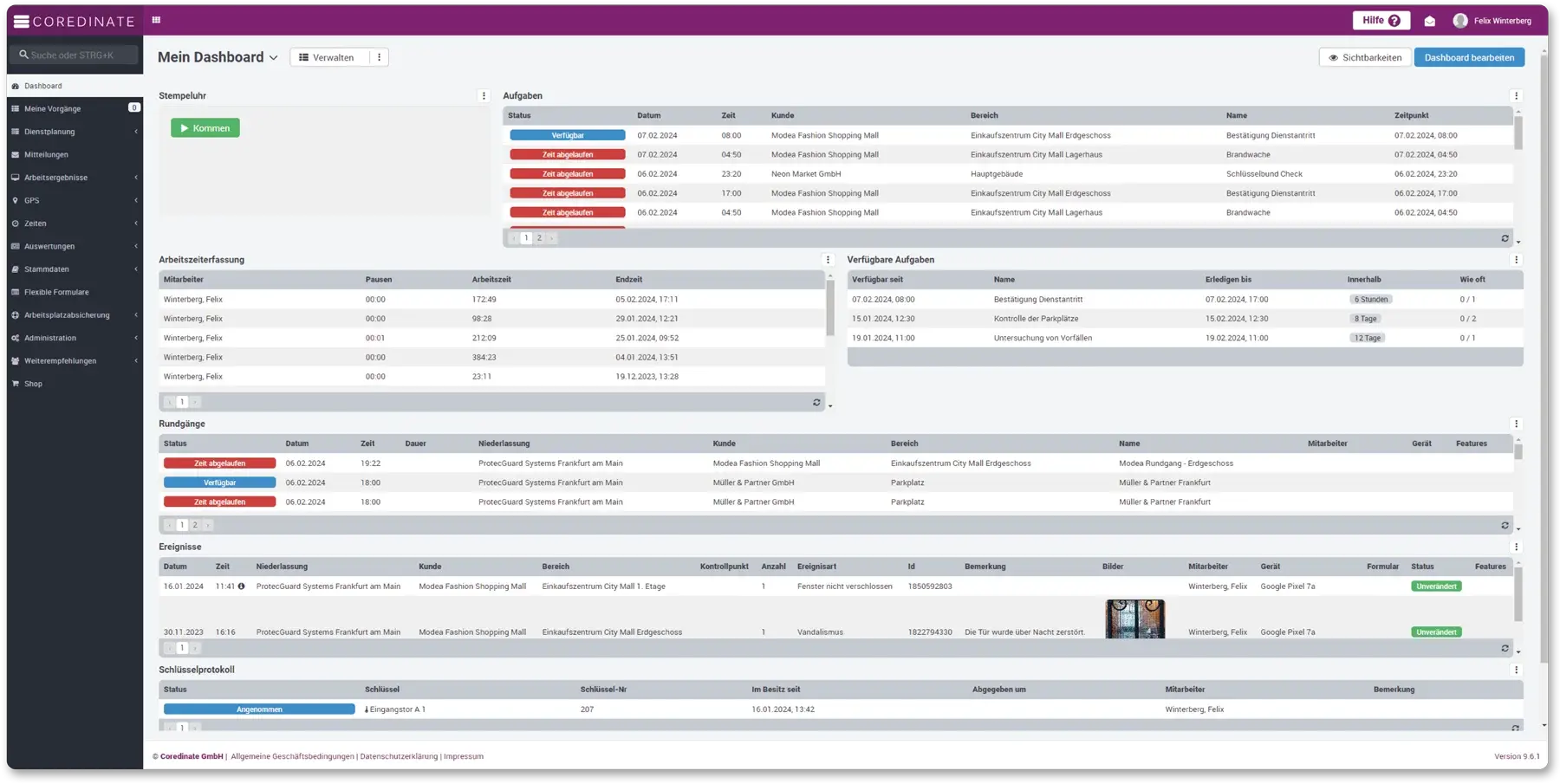1560x784 pixels.
Task: Open the notifications inbox icon
Action: coord(1430,21)
